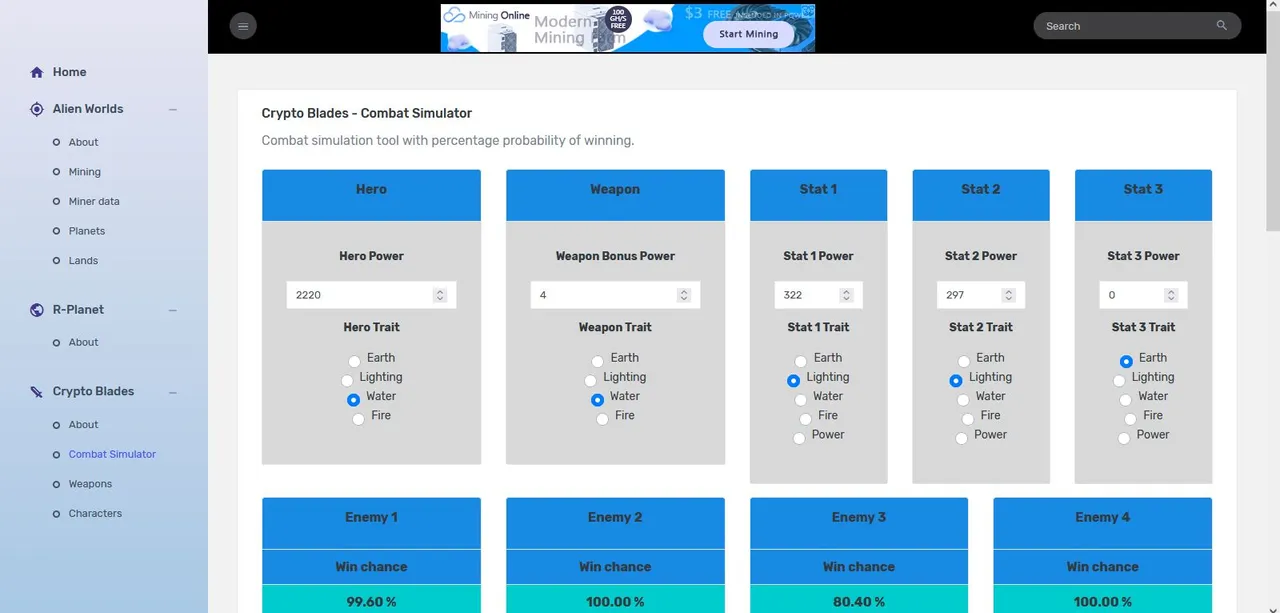Click the Mining Online banner ad
Viewport: 1280px width, 613px height.
tap(627, 28)
